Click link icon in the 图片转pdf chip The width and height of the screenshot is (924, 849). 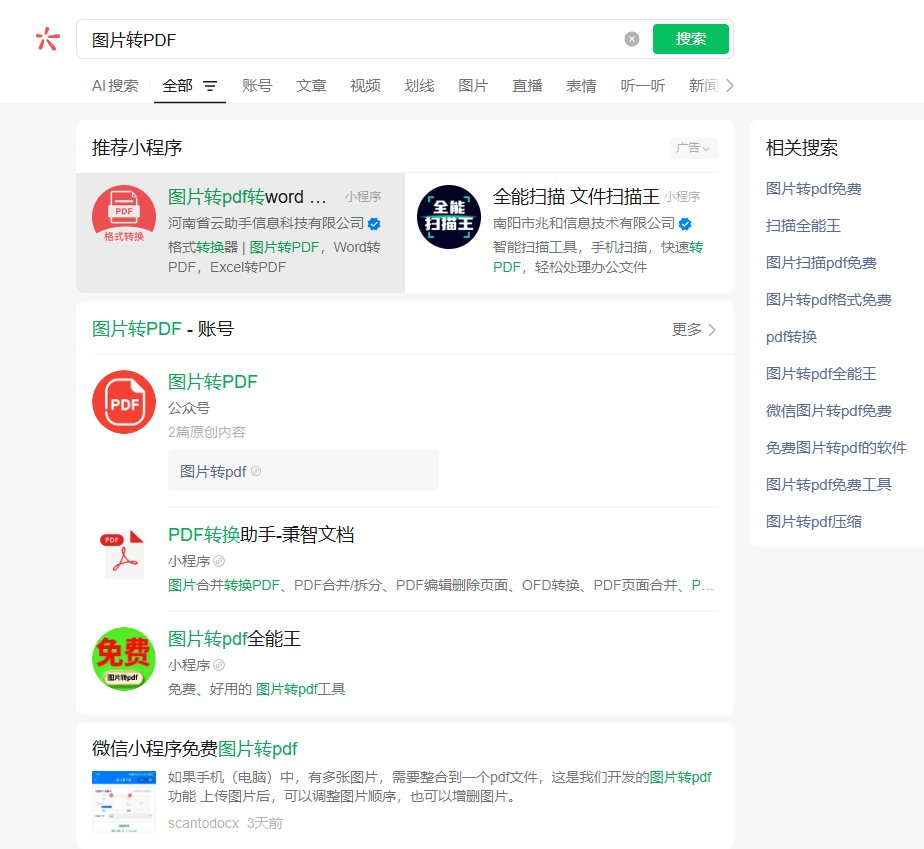(x=256, y=471)
